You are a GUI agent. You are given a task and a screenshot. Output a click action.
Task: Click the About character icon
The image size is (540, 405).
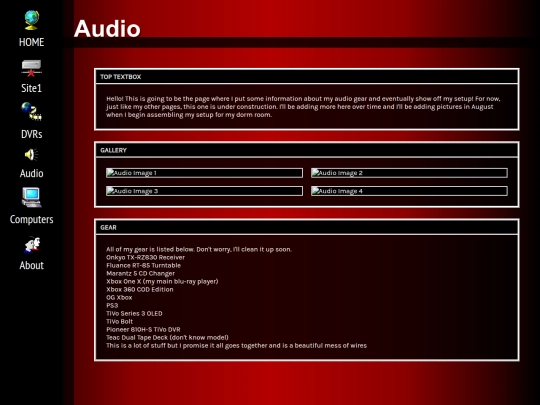coord(32,245)
